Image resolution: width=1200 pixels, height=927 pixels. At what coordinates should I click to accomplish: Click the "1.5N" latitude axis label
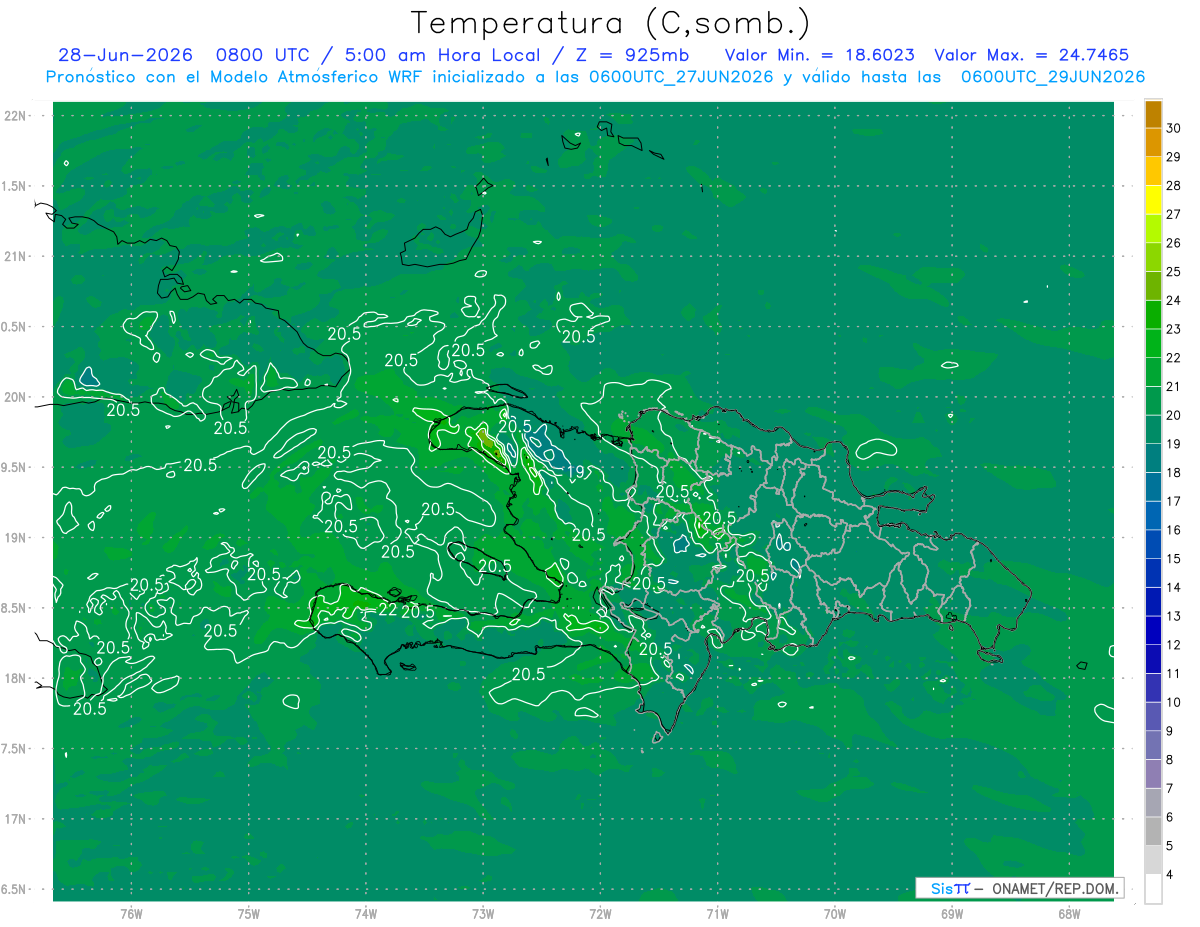coord(14,186)
